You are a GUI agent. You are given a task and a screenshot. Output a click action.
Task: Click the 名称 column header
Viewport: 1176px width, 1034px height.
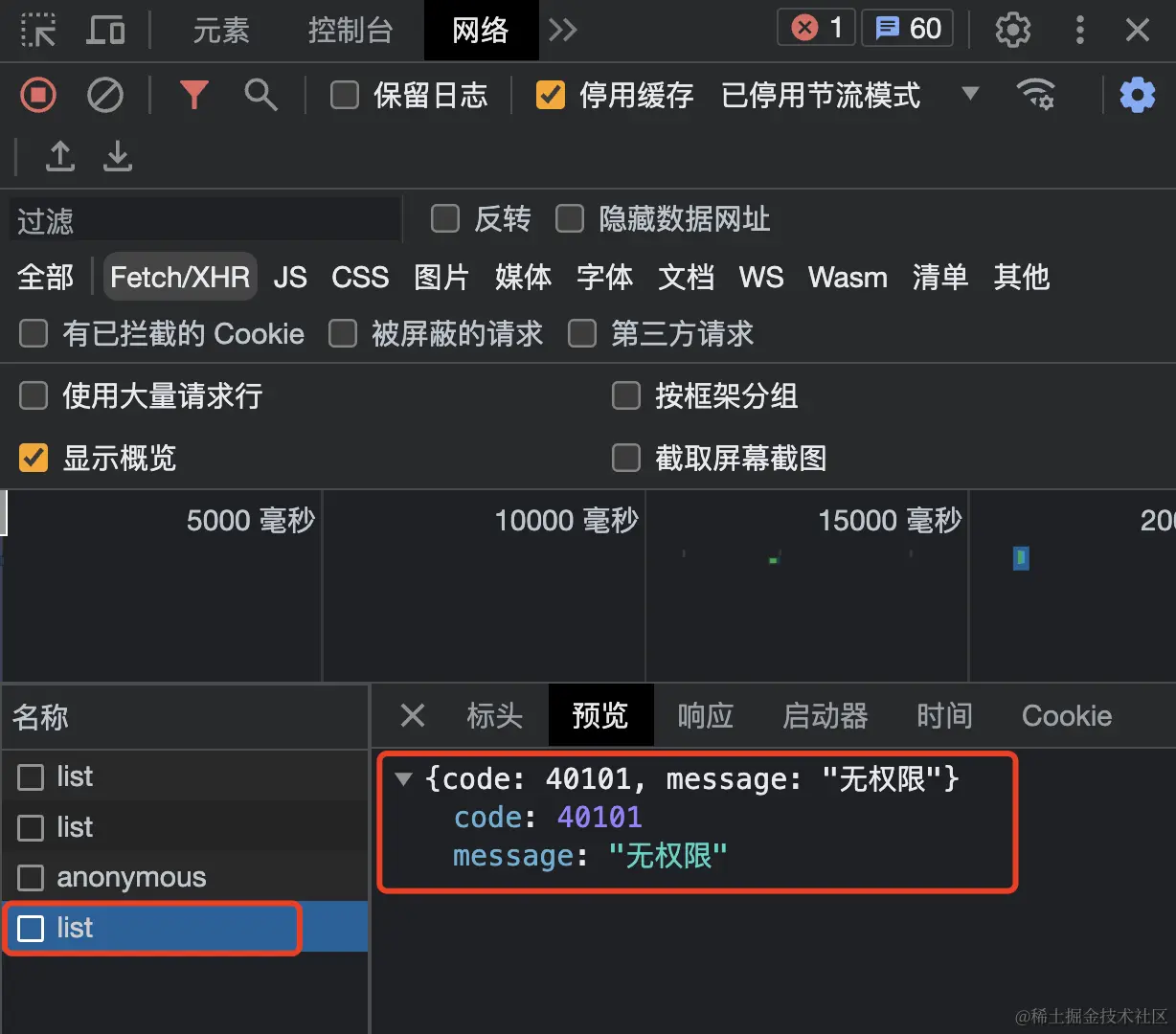tap(185, 716)
